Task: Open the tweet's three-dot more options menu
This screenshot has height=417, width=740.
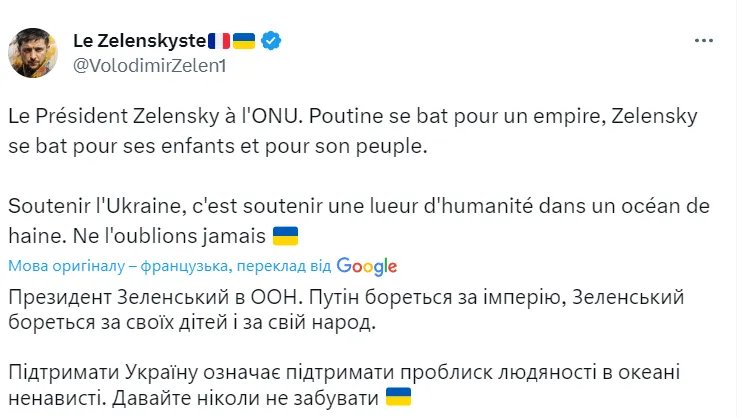Action: pyautogui.click(x=705, y=40)
